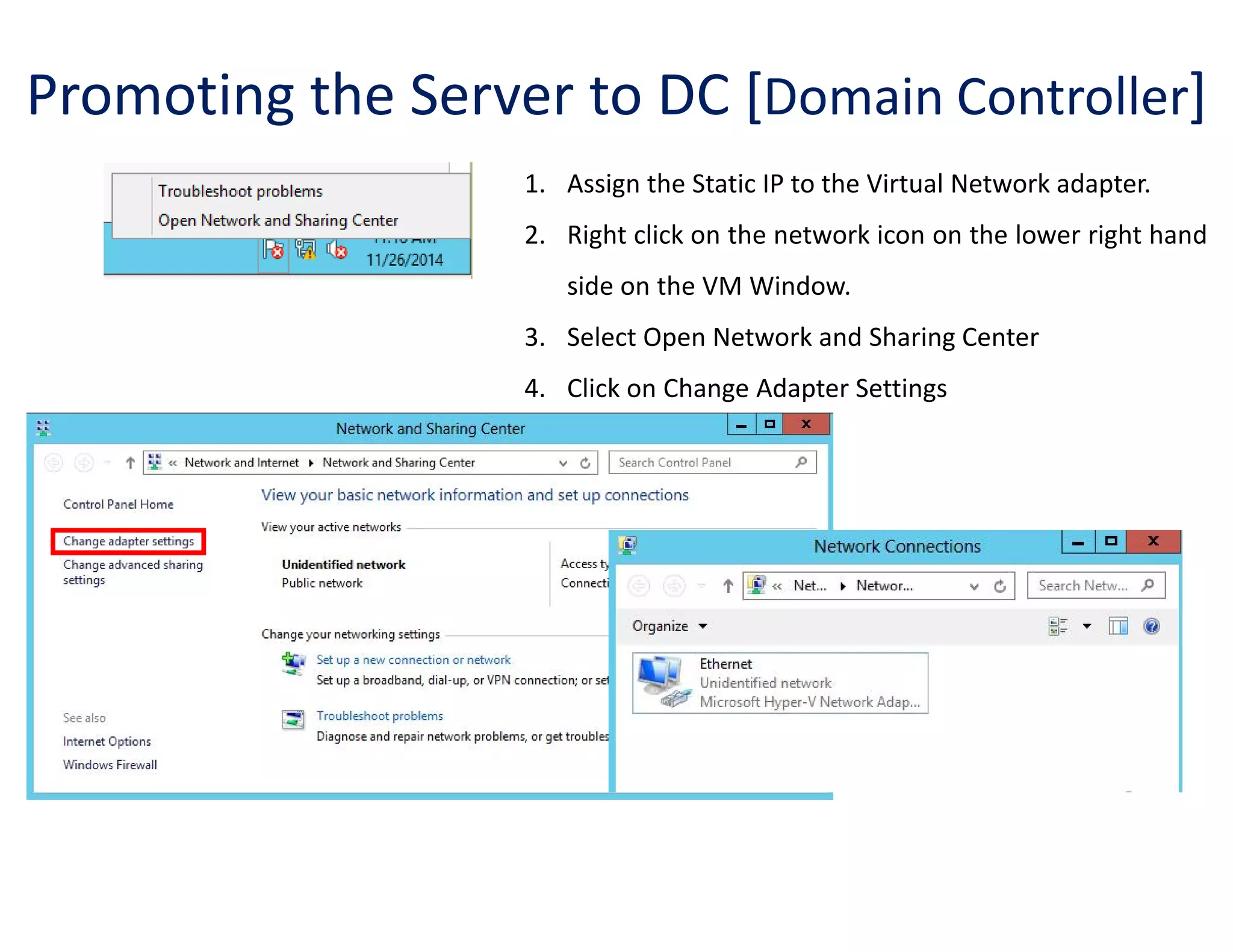Click the muted speaker tray icon
This screenshot has width=1233, height=952.
(x=337, y=250)
